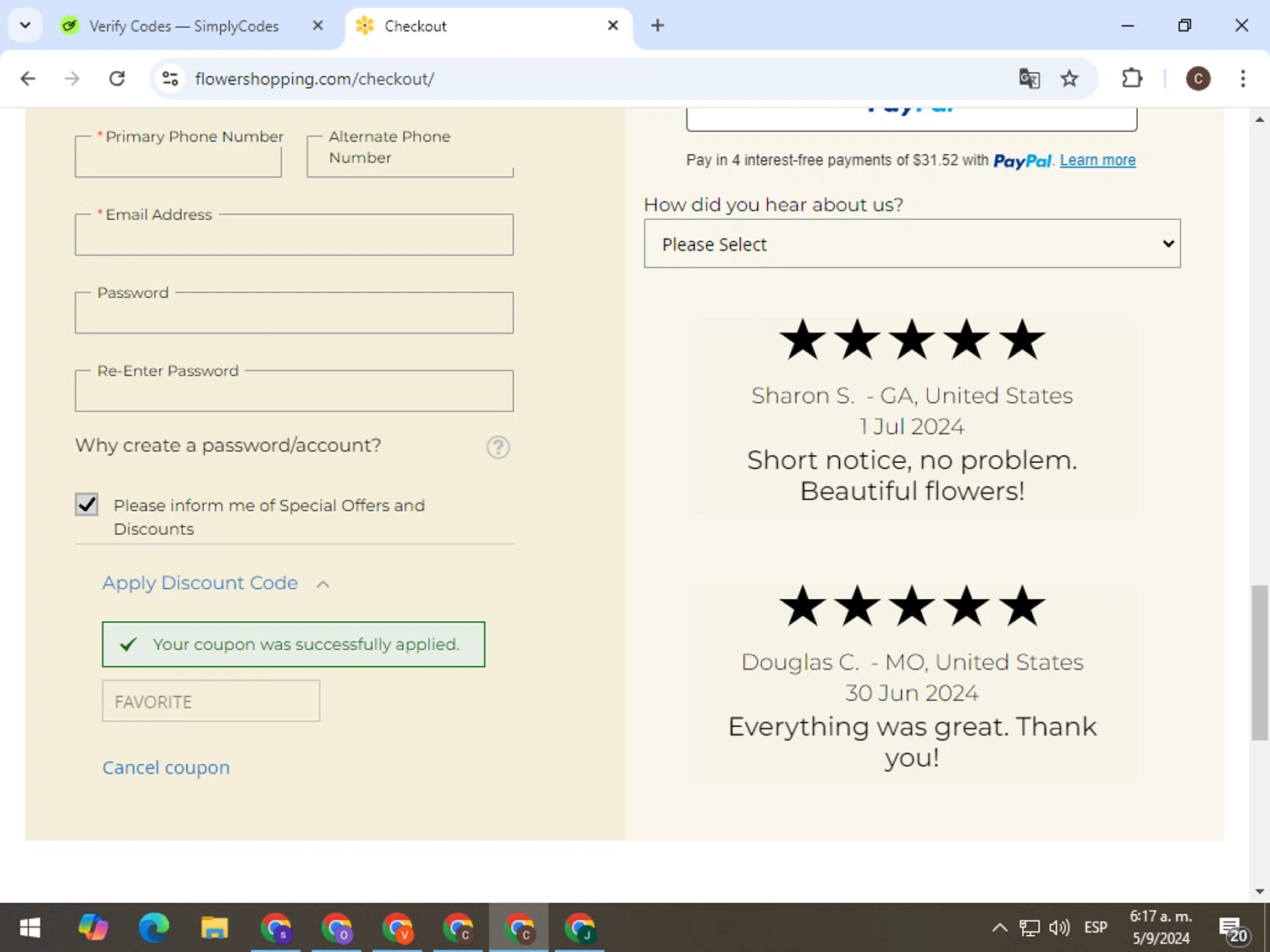
Task: Click the Apply Discount Code link
Action: [200, 583]
